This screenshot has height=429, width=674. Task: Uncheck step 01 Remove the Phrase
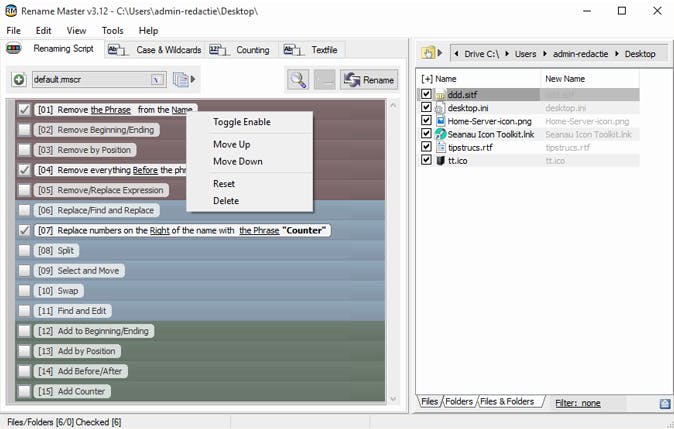[25, 110]
